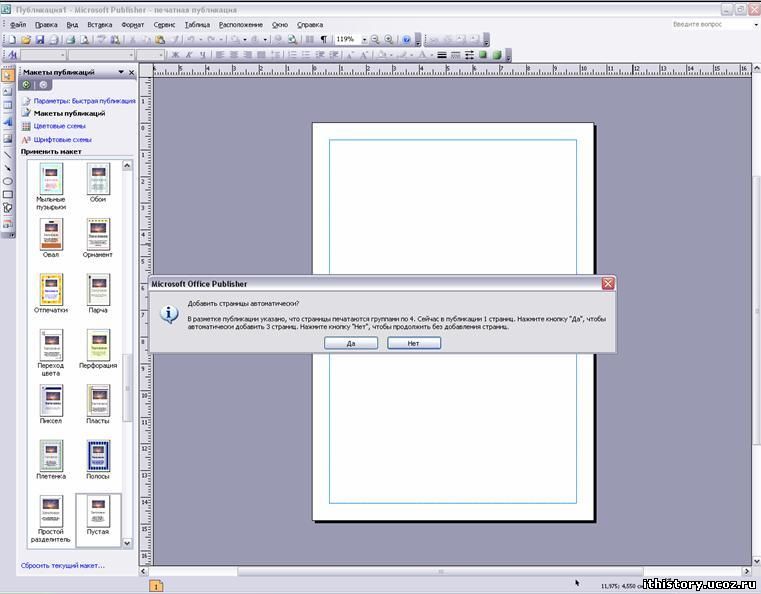This screenshot has width=761, height=594.
Task: Open the Файл menu
Action: [x=18, y=24]
